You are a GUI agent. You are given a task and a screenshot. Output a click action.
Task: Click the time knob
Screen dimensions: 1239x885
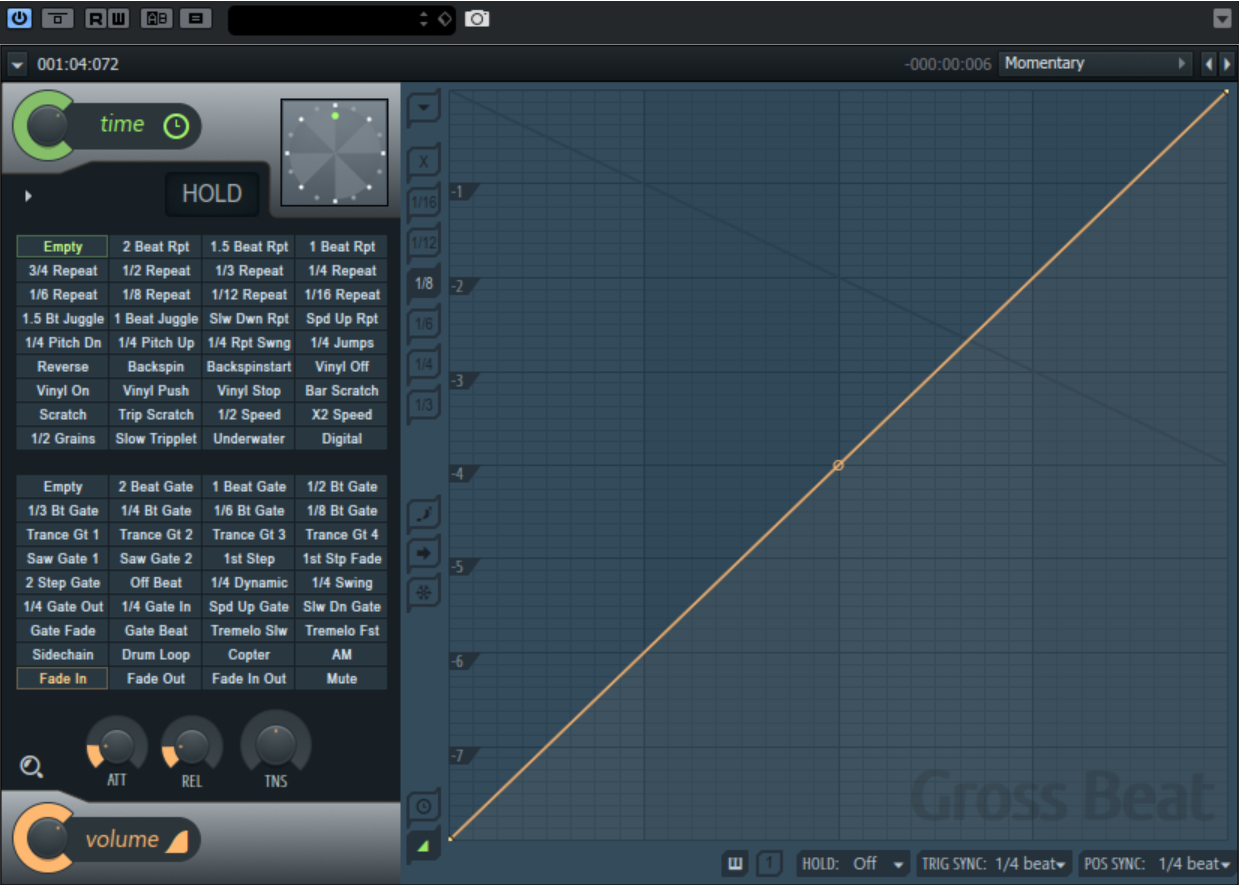(46, 125)
